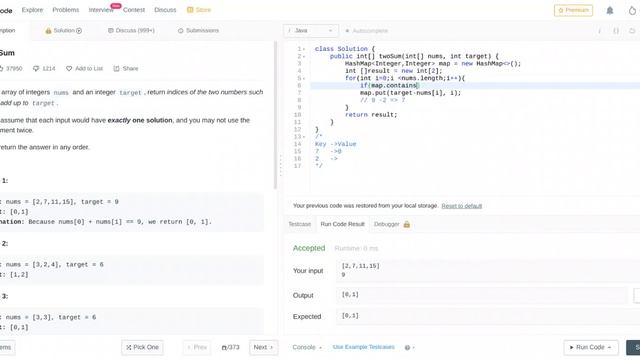
Task: Click the streak flame icon in the top bar
Action: (x=632, y=10)
